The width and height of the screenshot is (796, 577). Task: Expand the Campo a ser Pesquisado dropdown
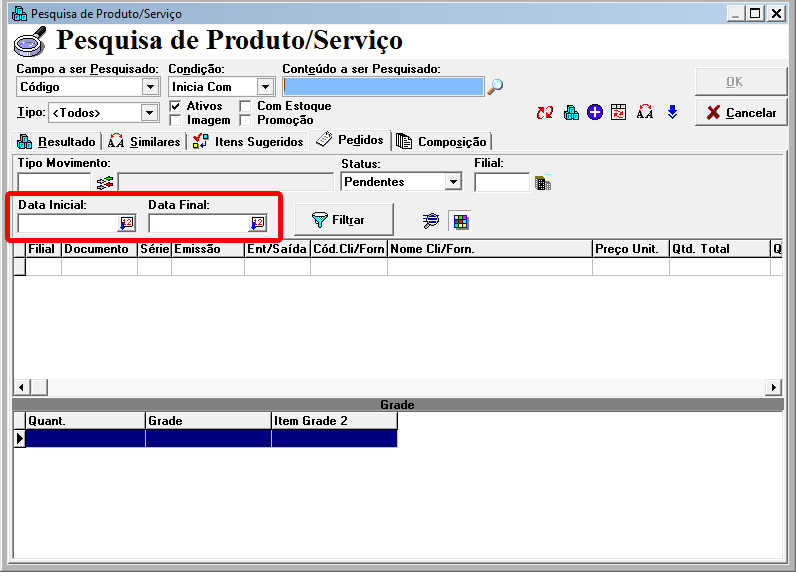pos(150,87)
